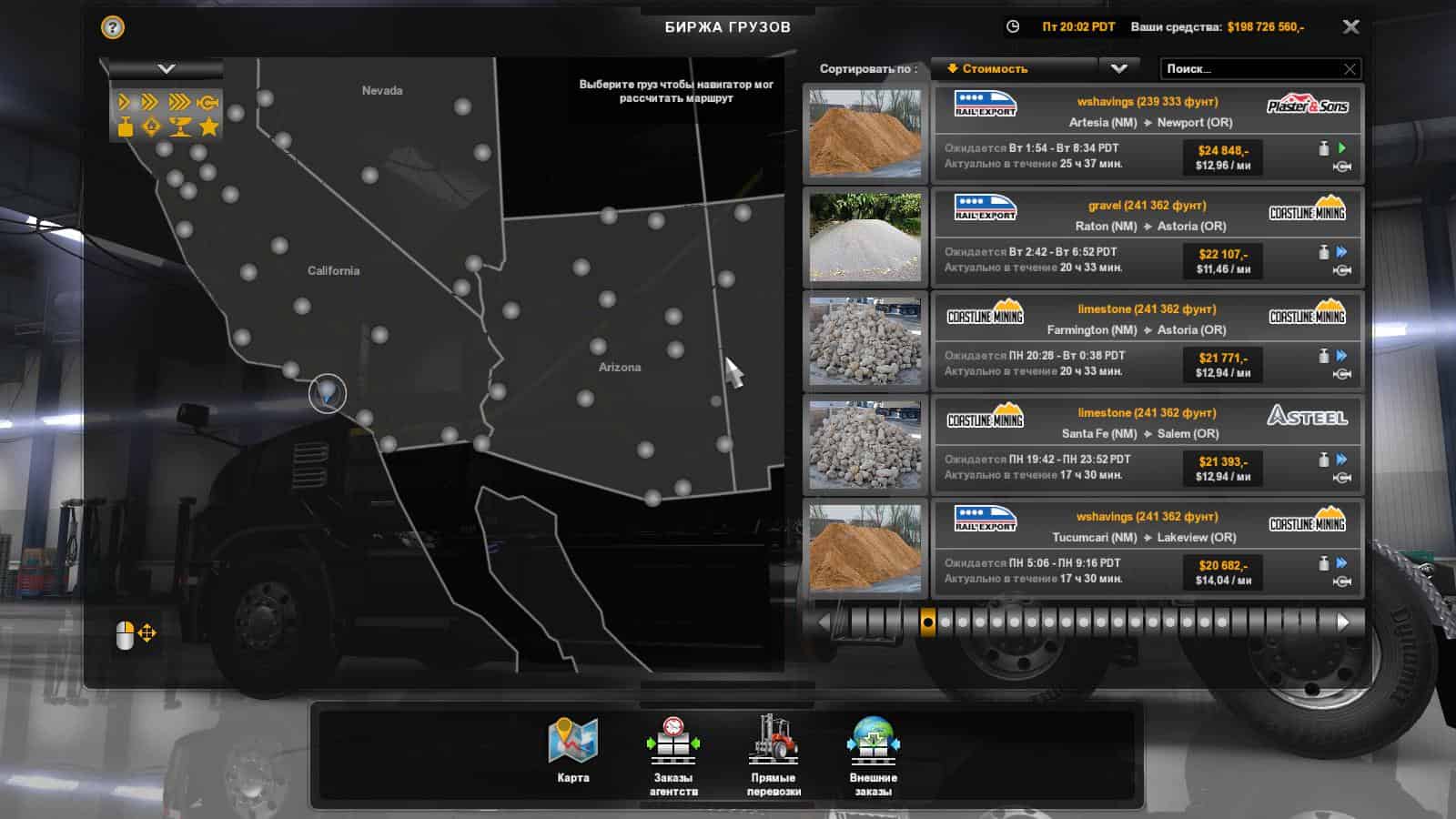Click the diamond hazard cargo filter icon
Screen dimensions: 1456x819
pyautogui.click(x=151, y=126)
